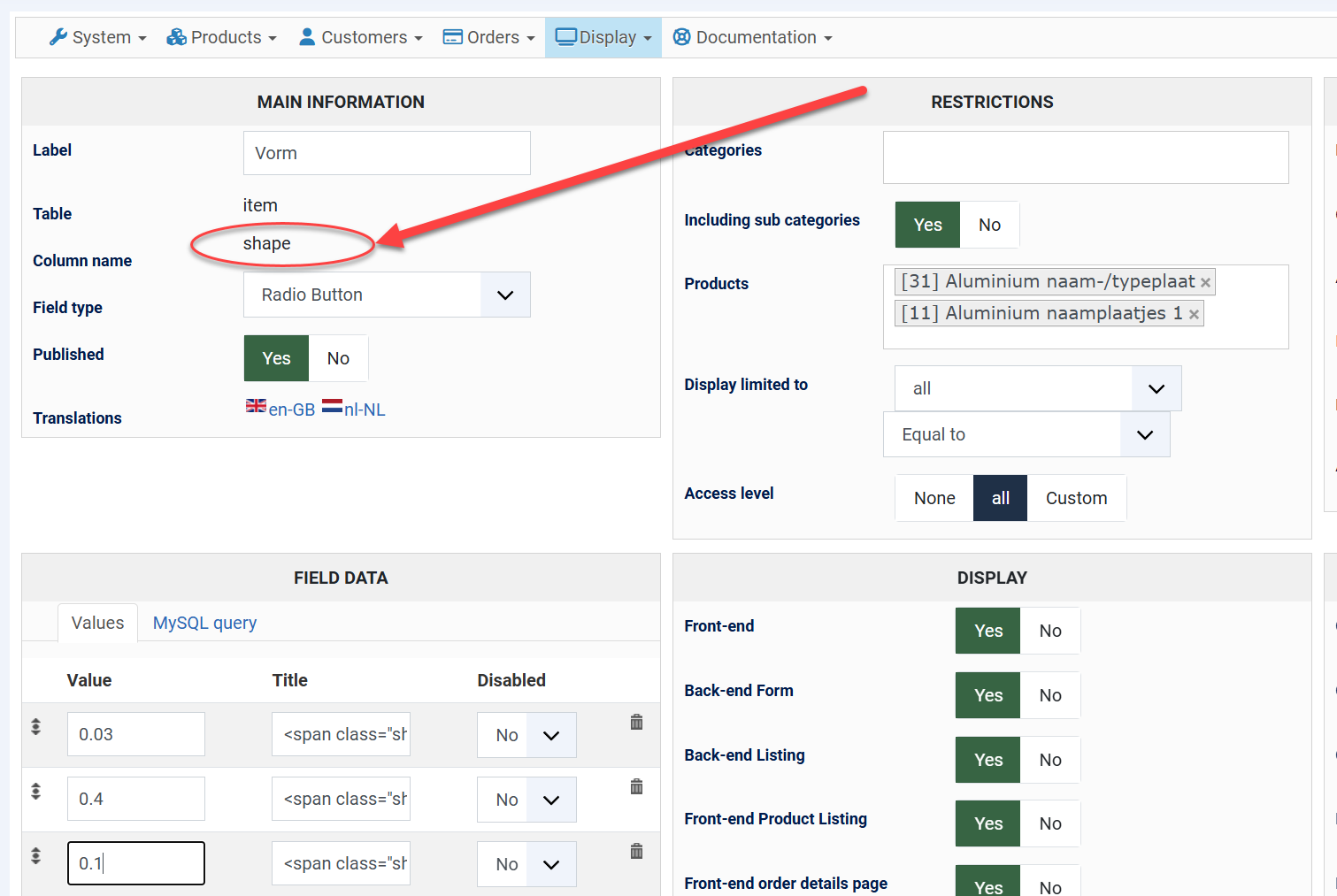This screenshot has height=896, width=1337.
Task: Switch to the MySQL query tab
Action: coord(204,623)
